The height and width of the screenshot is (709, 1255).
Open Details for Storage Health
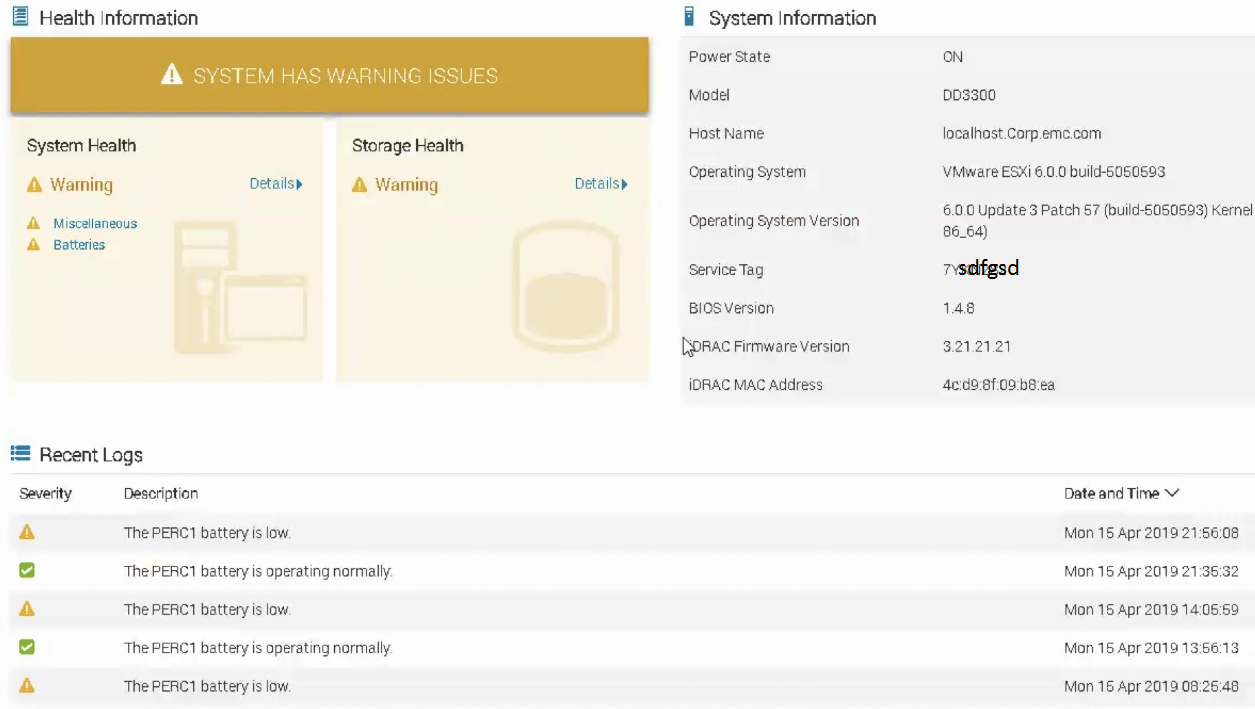[601, 184]
